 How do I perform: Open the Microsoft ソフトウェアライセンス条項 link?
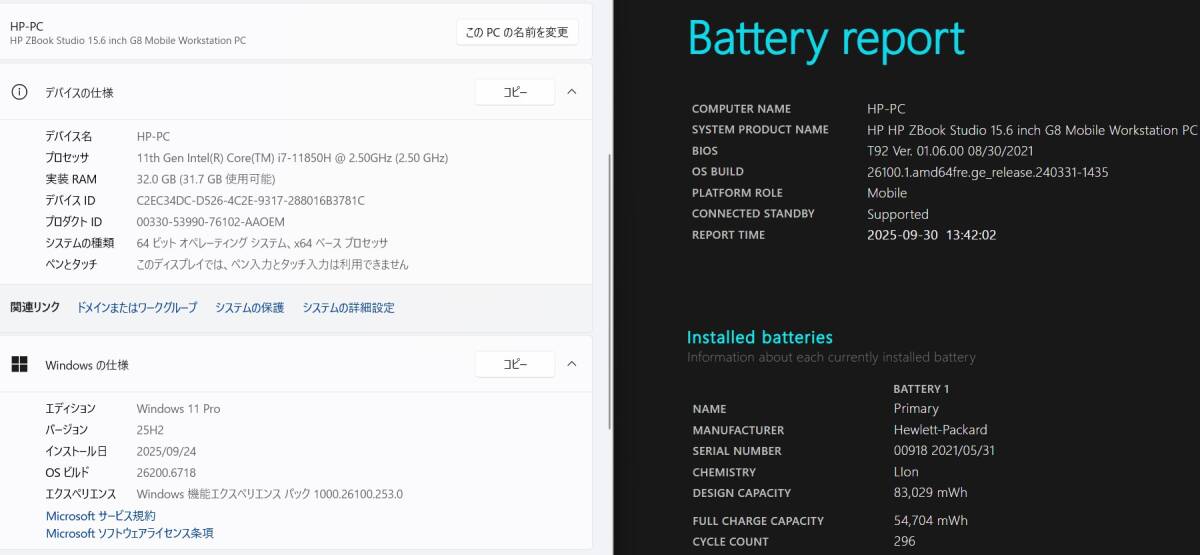point(130,534)
